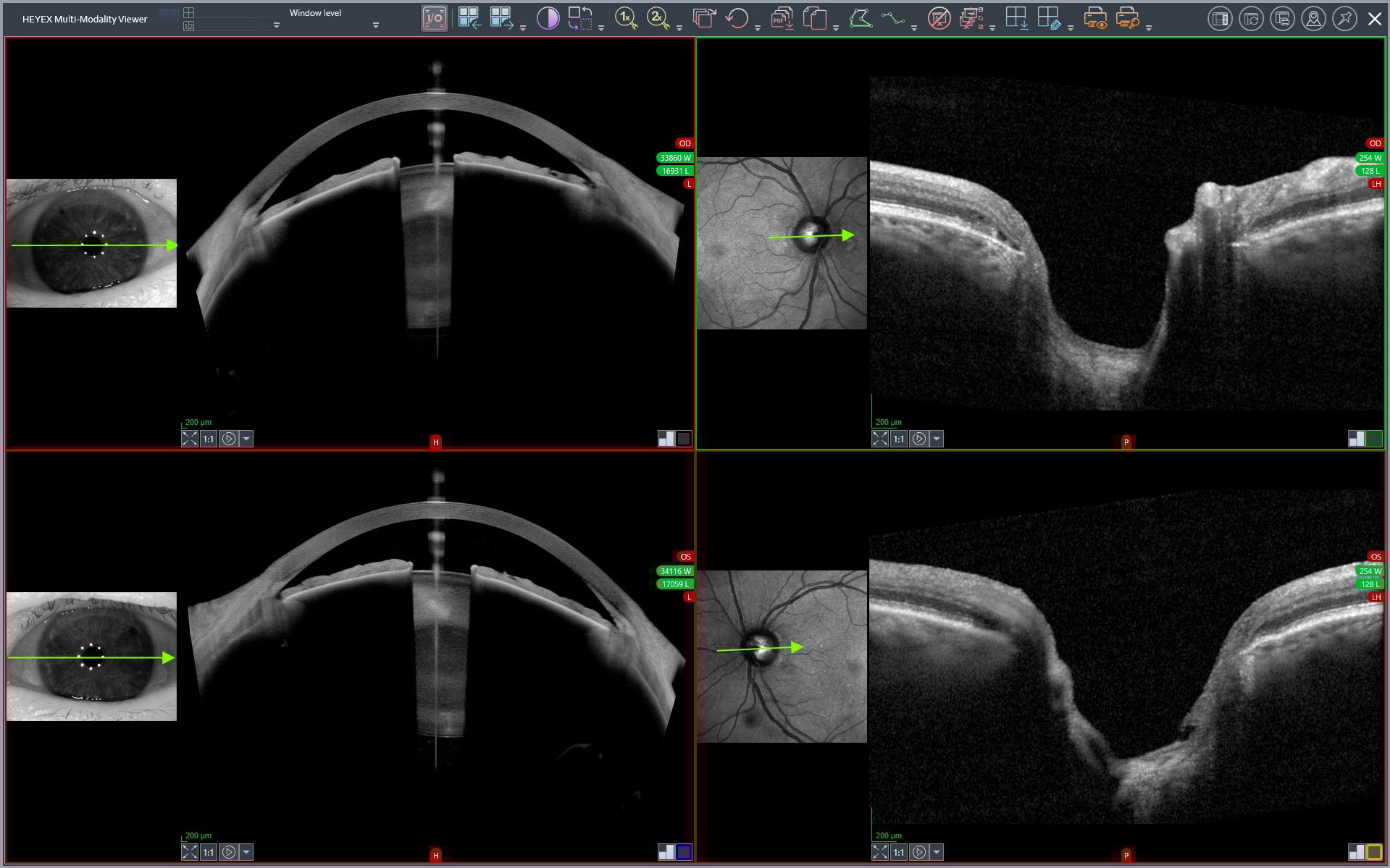Select the 1x magnifier zoom tool

coord(626,19)
